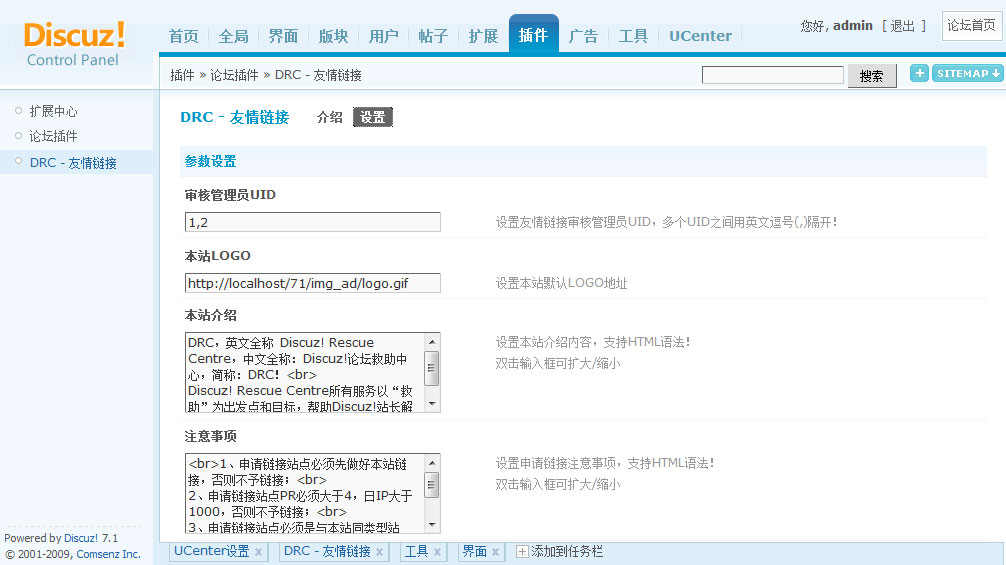Click 注意事项 scrollbar up arrow
The image size is (1006, 565).
tap(432, 462)
